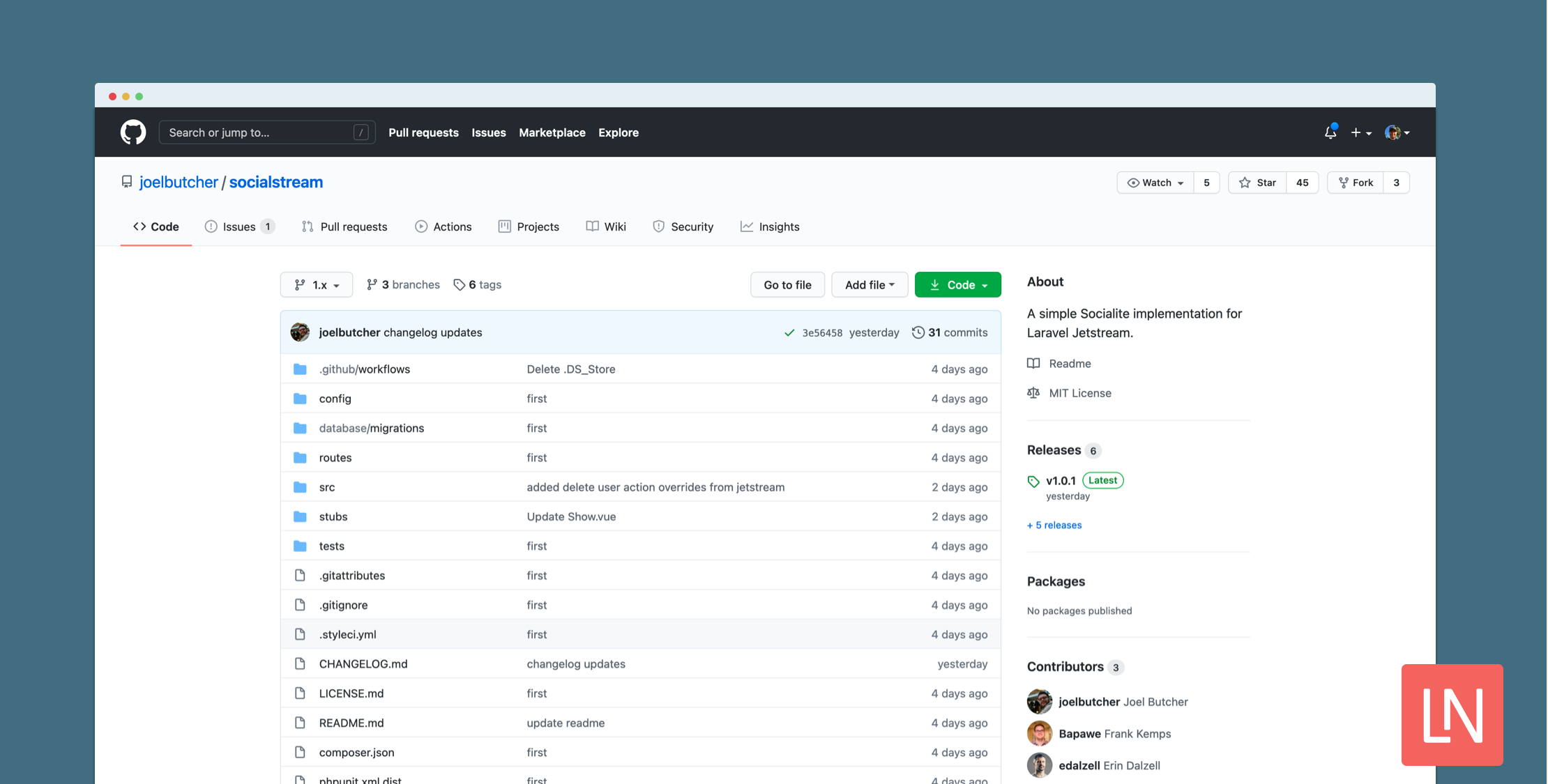Click joelbutcher's contributor avatar in sidebar
This screenshot has height=784, width=1548.
[1040, 702]
